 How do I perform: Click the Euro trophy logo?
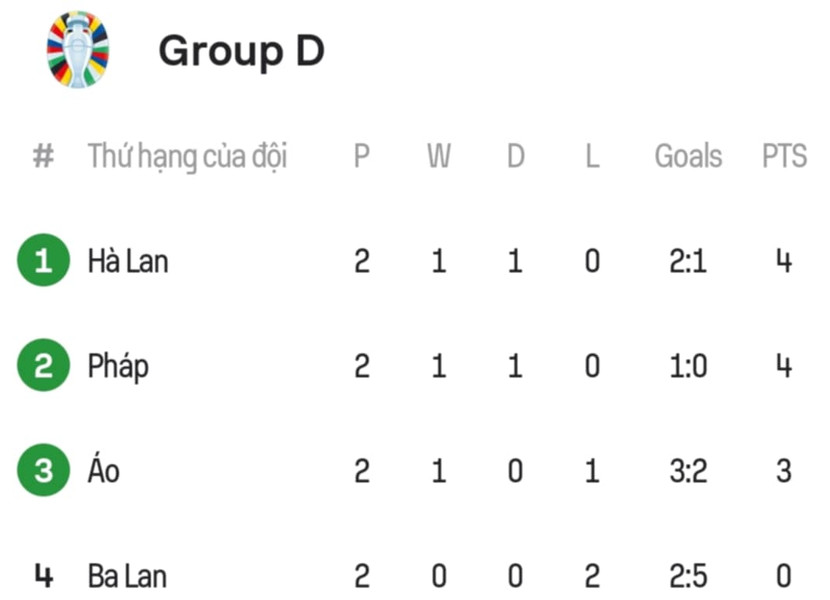coord(78,49)
